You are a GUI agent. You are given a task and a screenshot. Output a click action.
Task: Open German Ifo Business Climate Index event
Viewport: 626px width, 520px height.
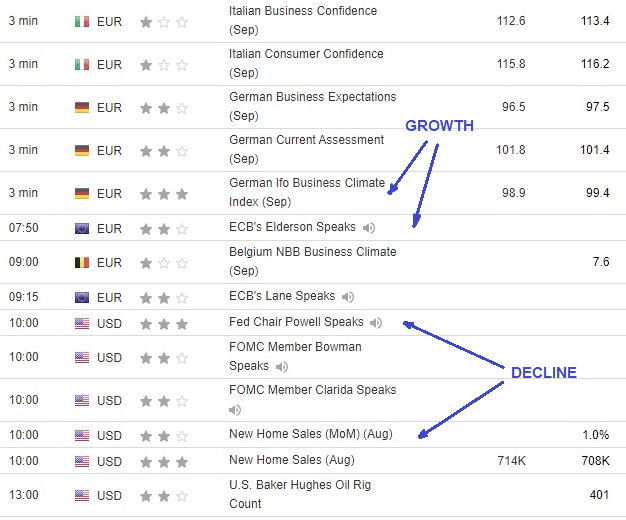coord(307,193)
